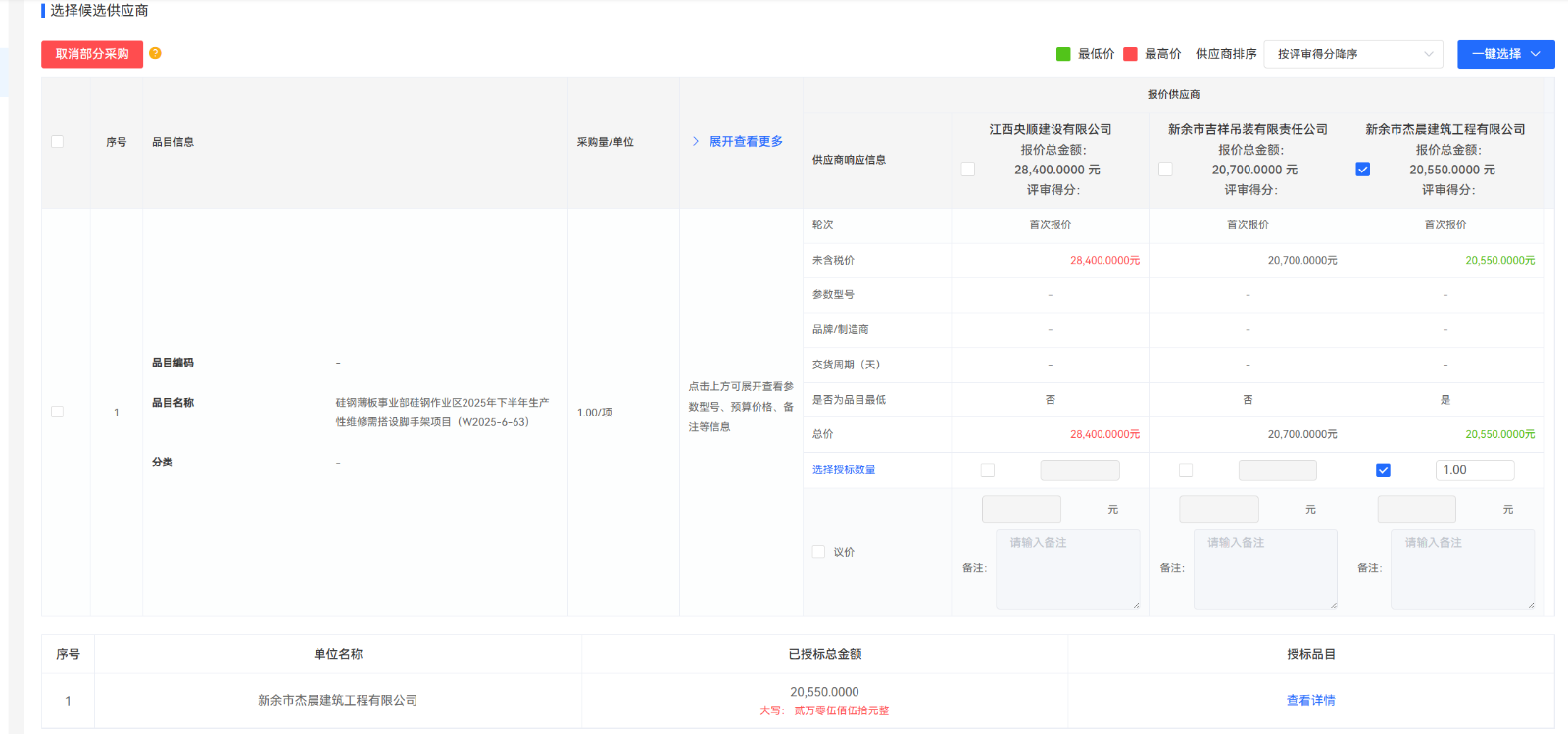Click the 取消部分采购 button

pyautogui.click(x=92, y=54)
